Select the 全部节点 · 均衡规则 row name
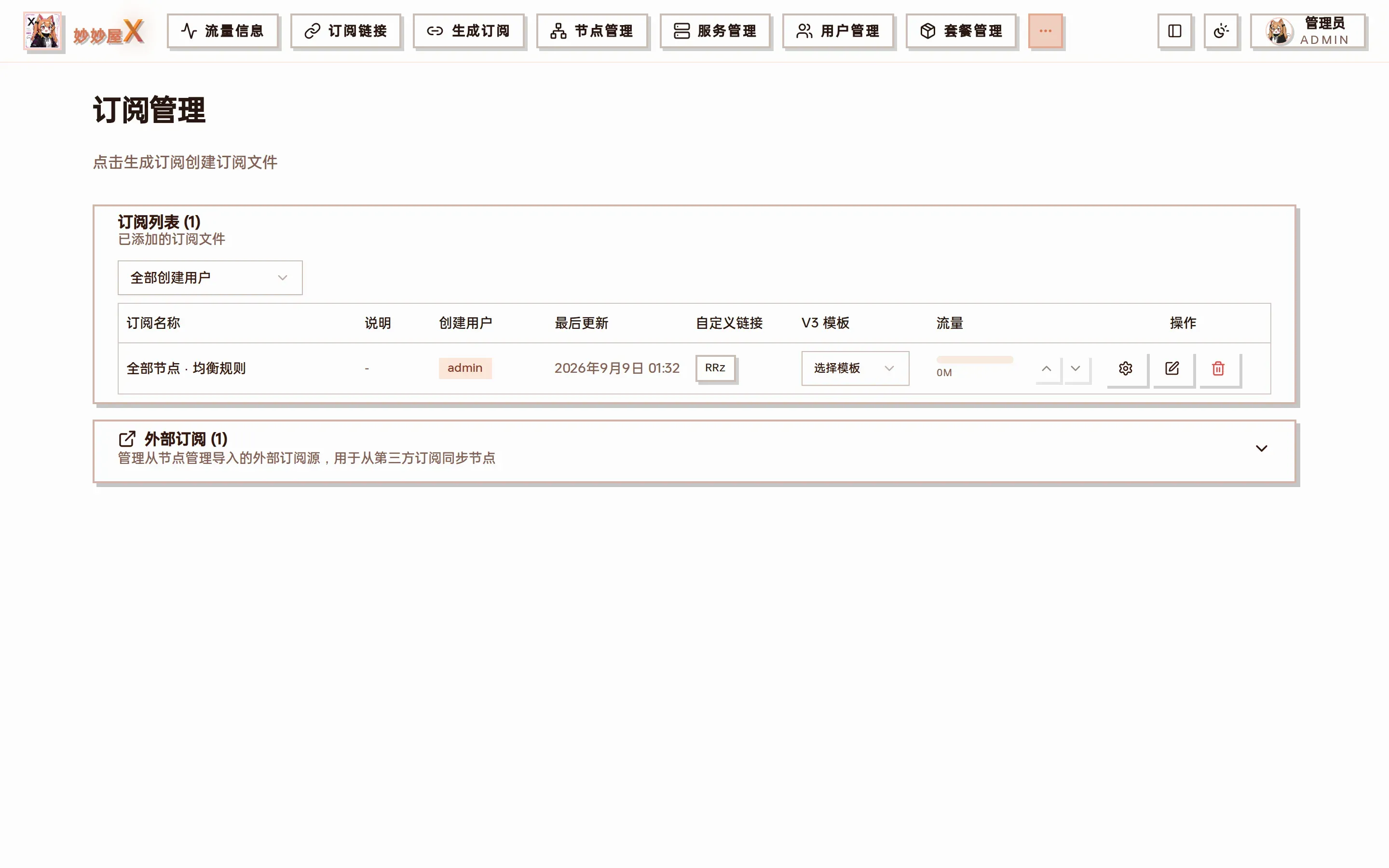This screenshot has height=868, width=1389. tap(186, 368)
